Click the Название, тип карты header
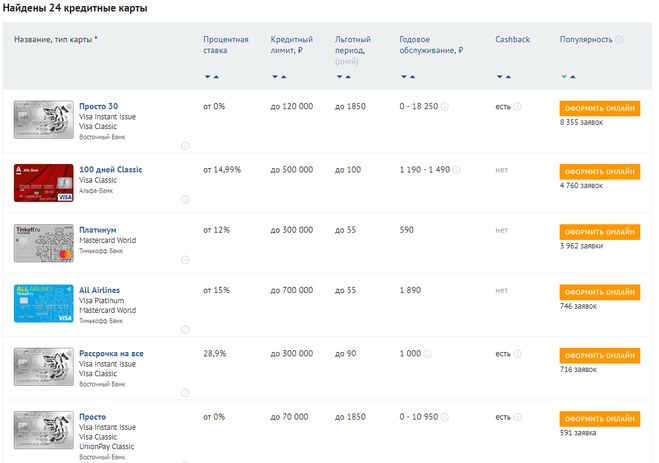 coord(56,39)
